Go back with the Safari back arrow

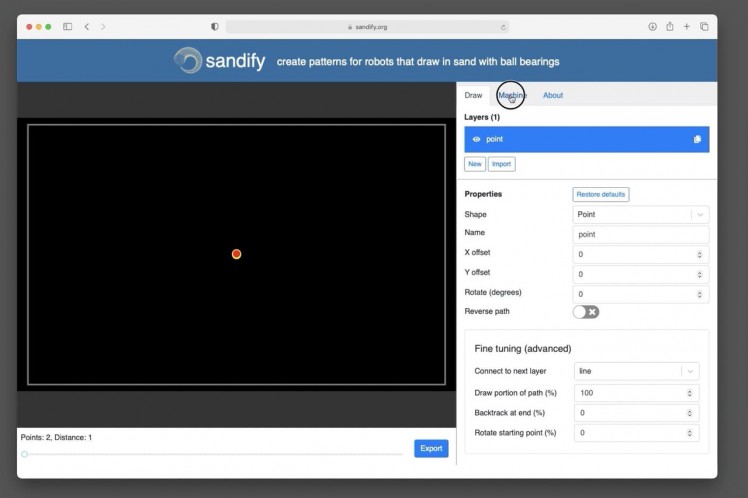(87, 27)
